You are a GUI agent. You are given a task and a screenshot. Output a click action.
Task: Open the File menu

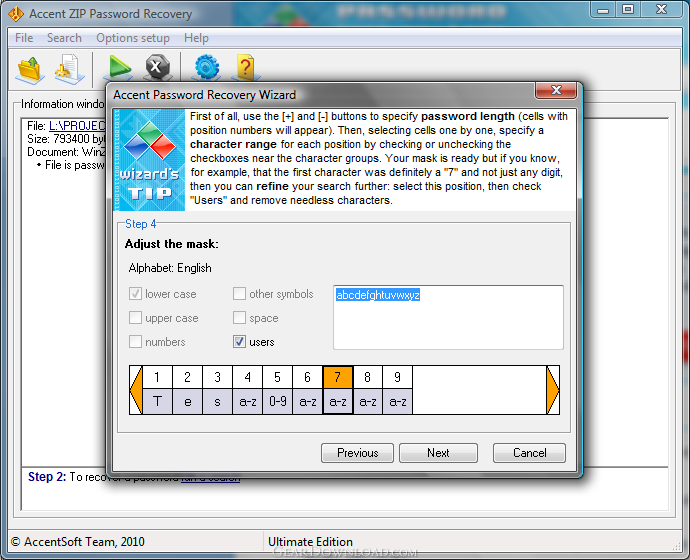tap(24, 38)
